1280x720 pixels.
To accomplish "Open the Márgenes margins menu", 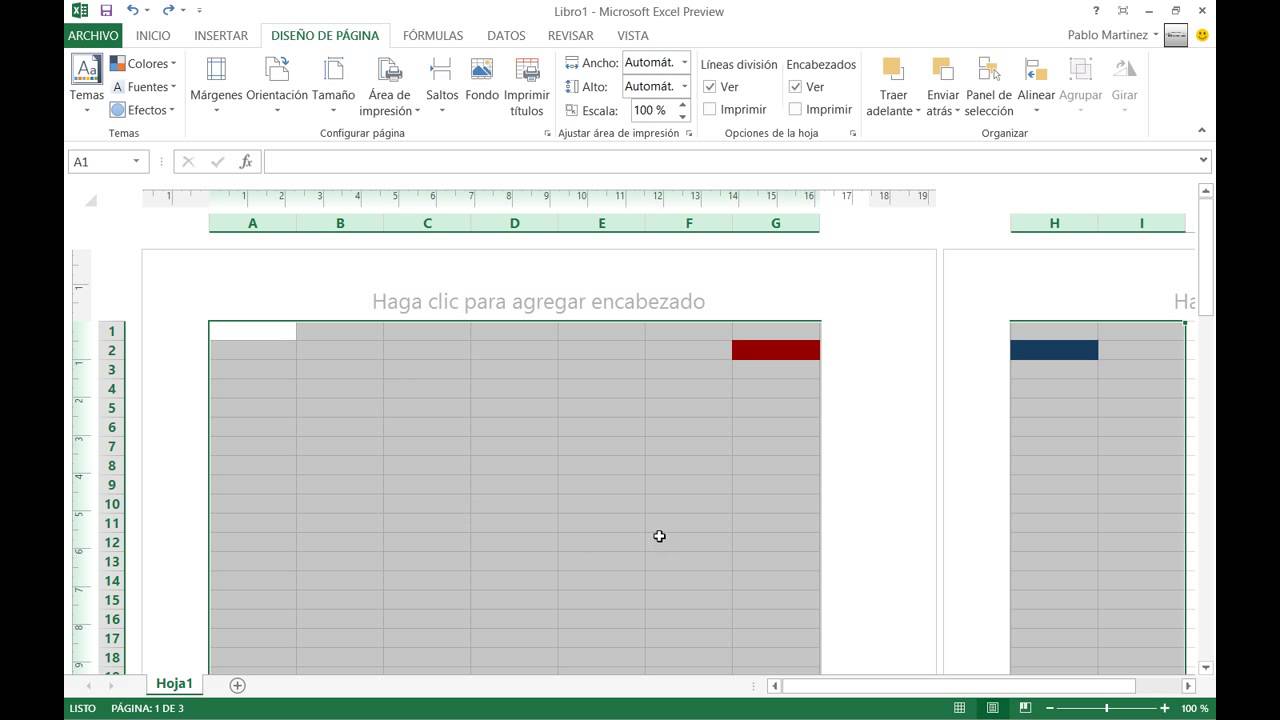I will tap(216, 85).
